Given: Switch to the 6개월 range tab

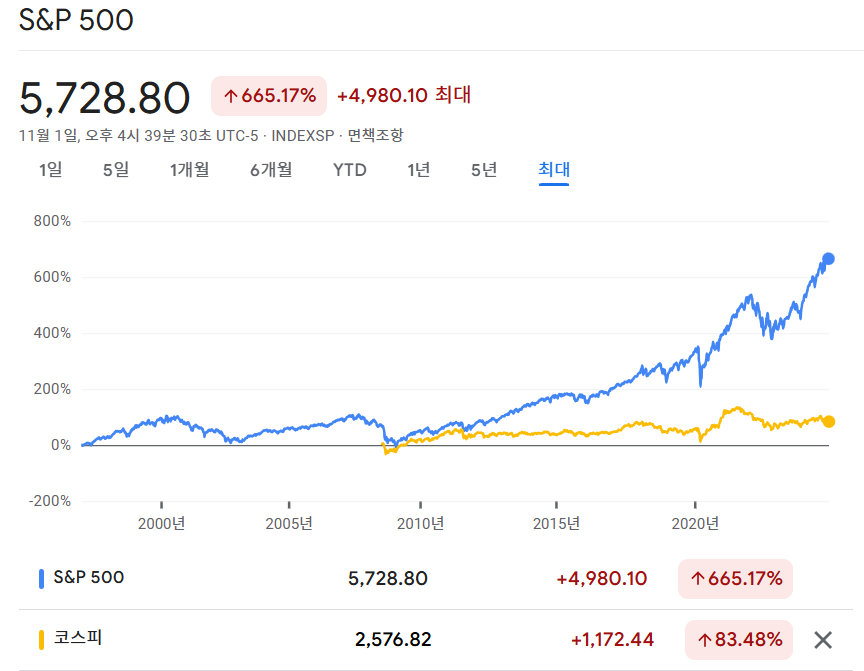Looking at the screenshot, I should coord(271,170).
